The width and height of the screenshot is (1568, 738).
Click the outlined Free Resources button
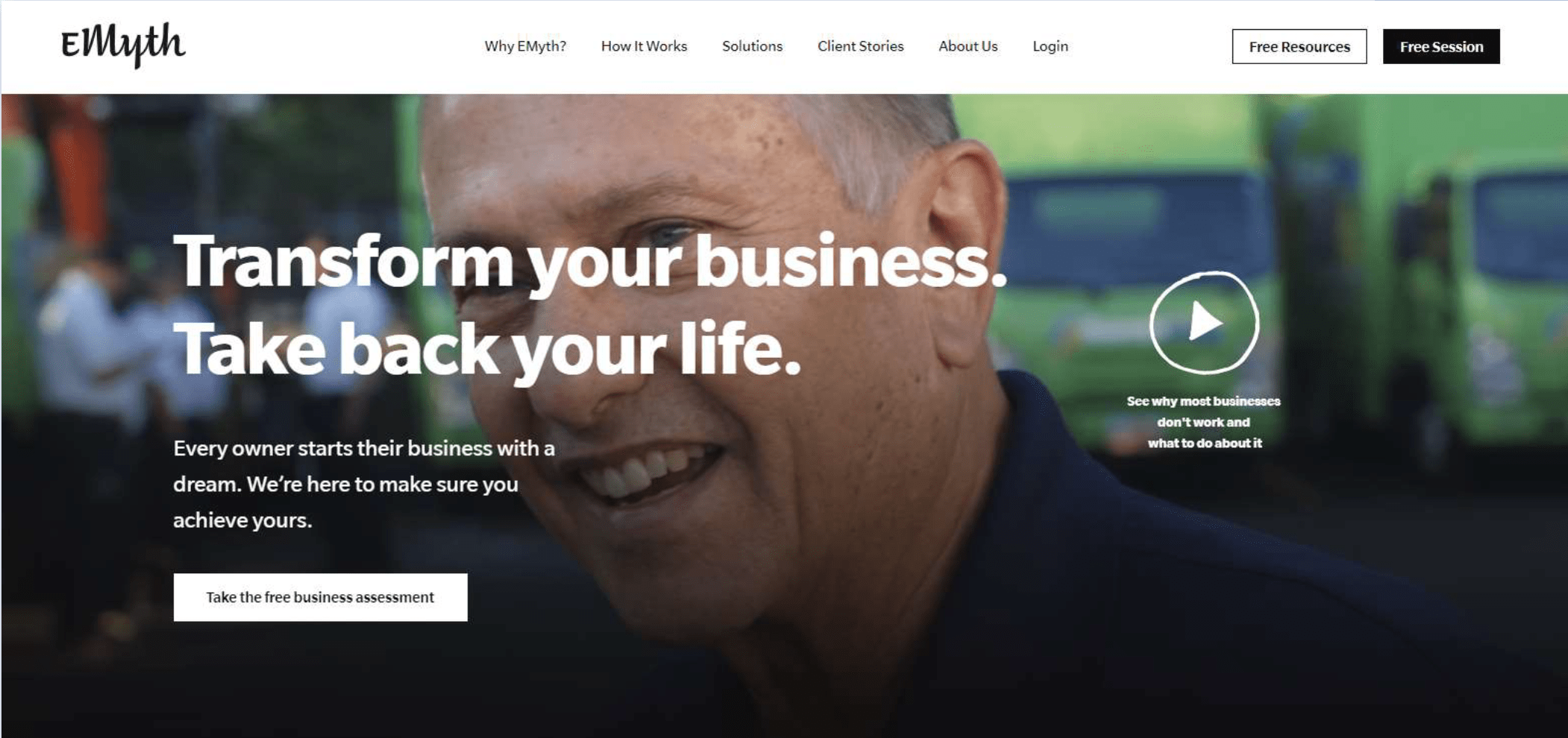[1299, 46]
